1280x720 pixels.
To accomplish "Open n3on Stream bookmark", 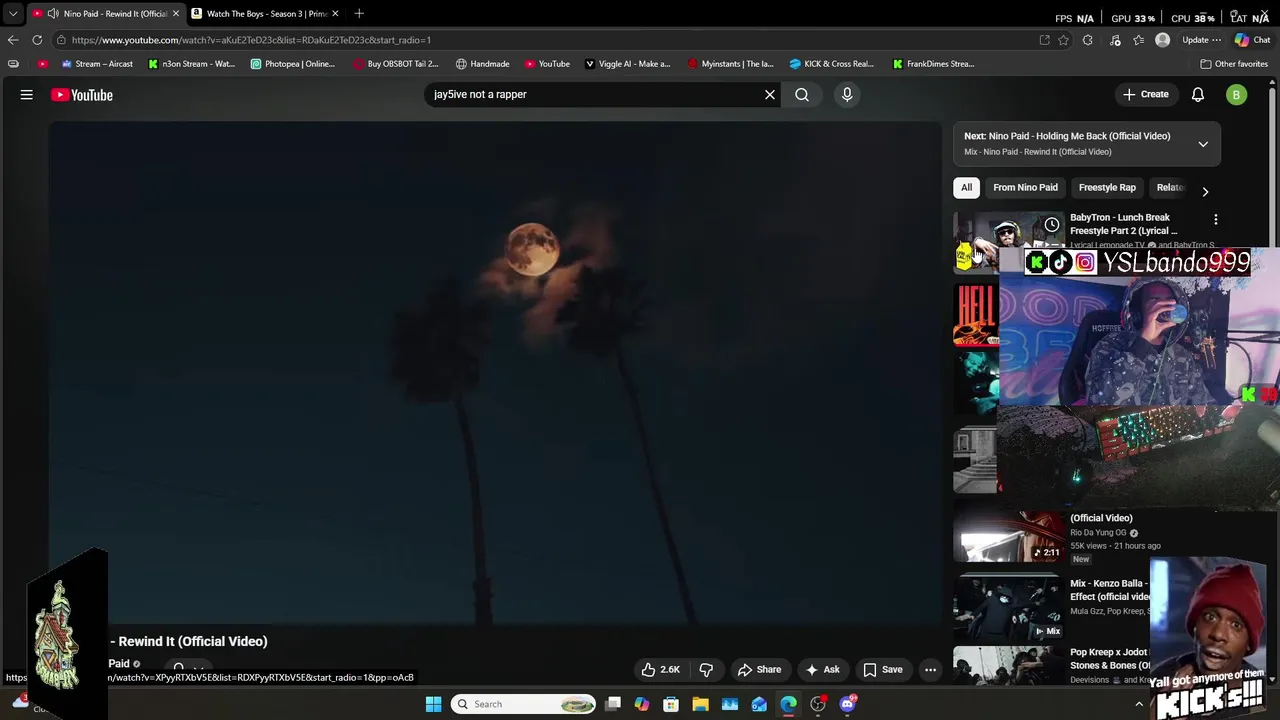I will 191,64.
